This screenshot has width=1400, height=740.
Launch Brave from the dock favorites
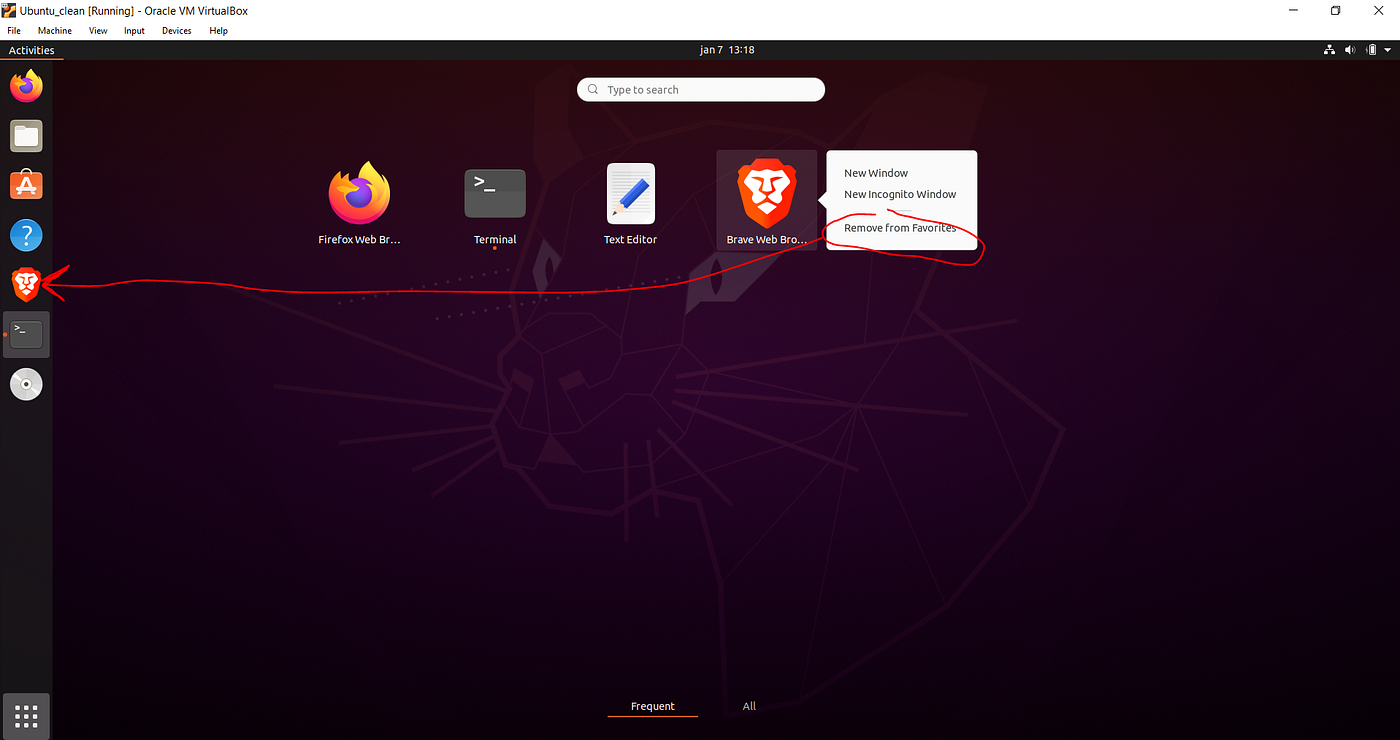[x=27, y=286]
